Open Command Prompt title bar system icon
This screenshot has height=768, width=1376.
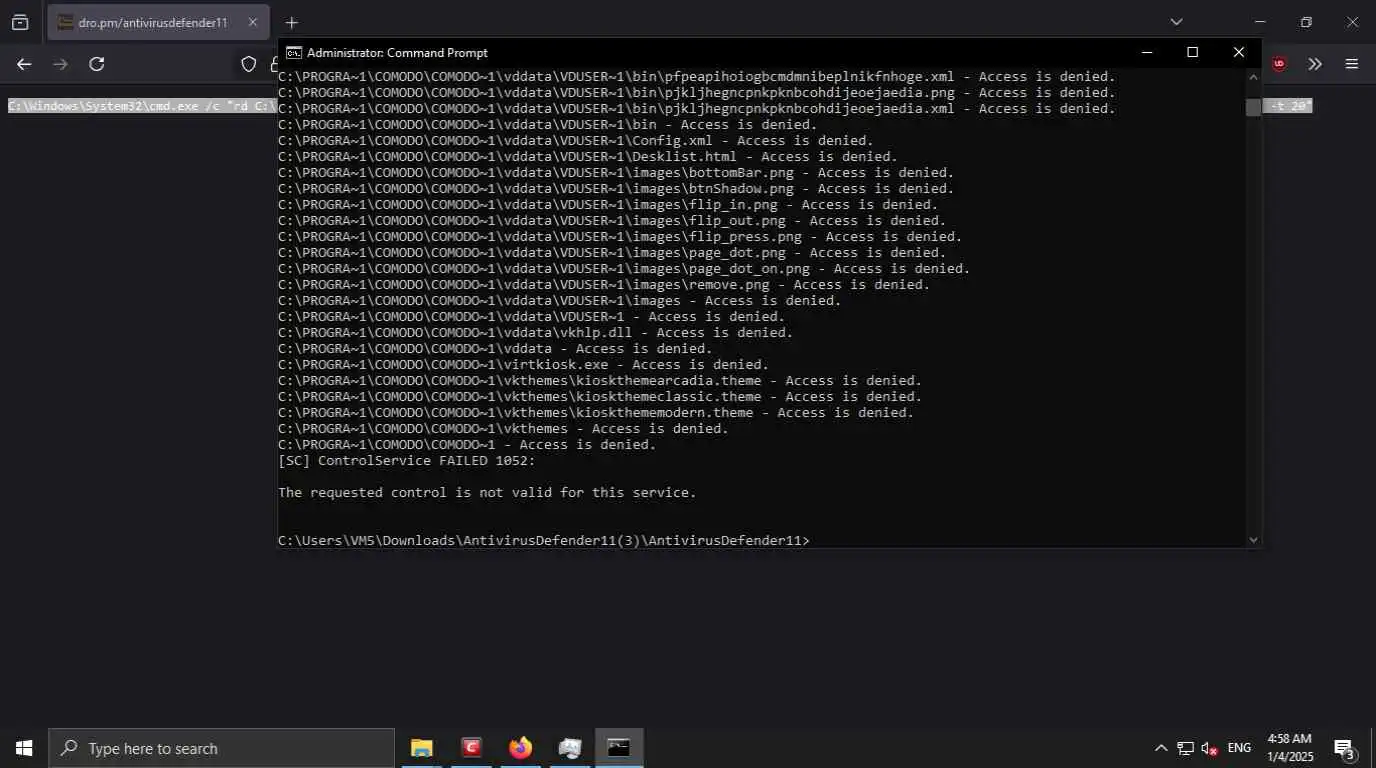[294, 53]
